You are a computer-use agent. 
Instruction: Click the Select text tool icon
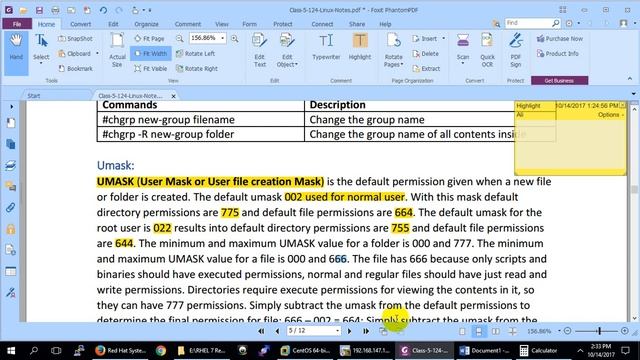[x=41, y=41]
